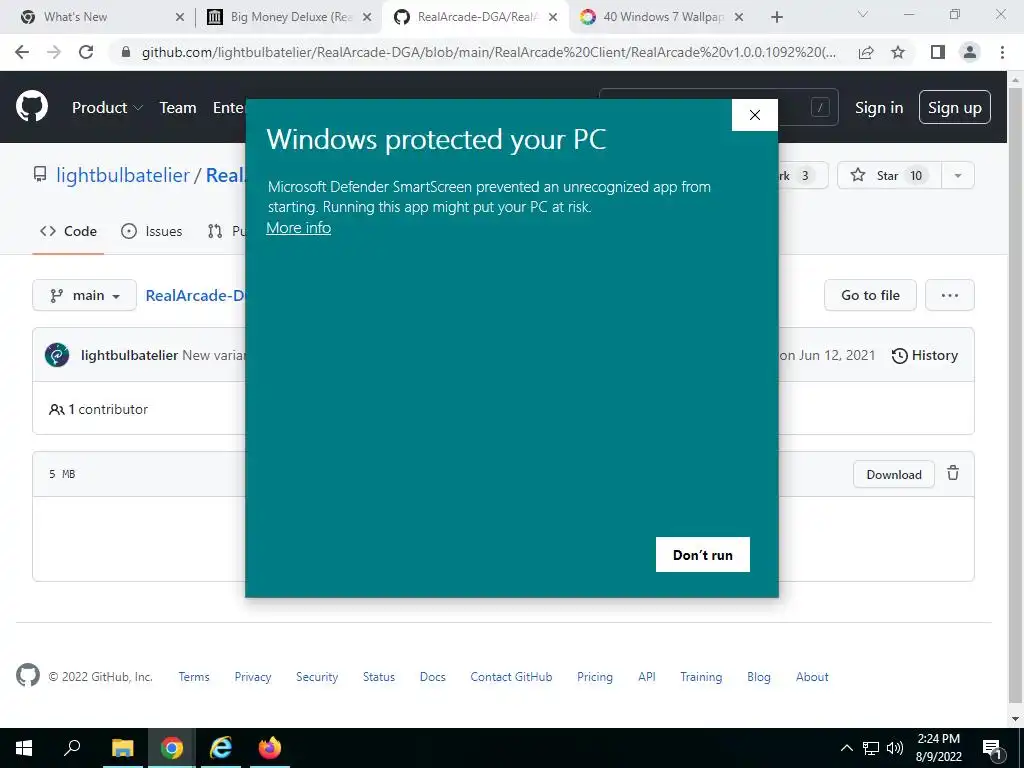Expand the Product menu dropdown

coord(107,108)
